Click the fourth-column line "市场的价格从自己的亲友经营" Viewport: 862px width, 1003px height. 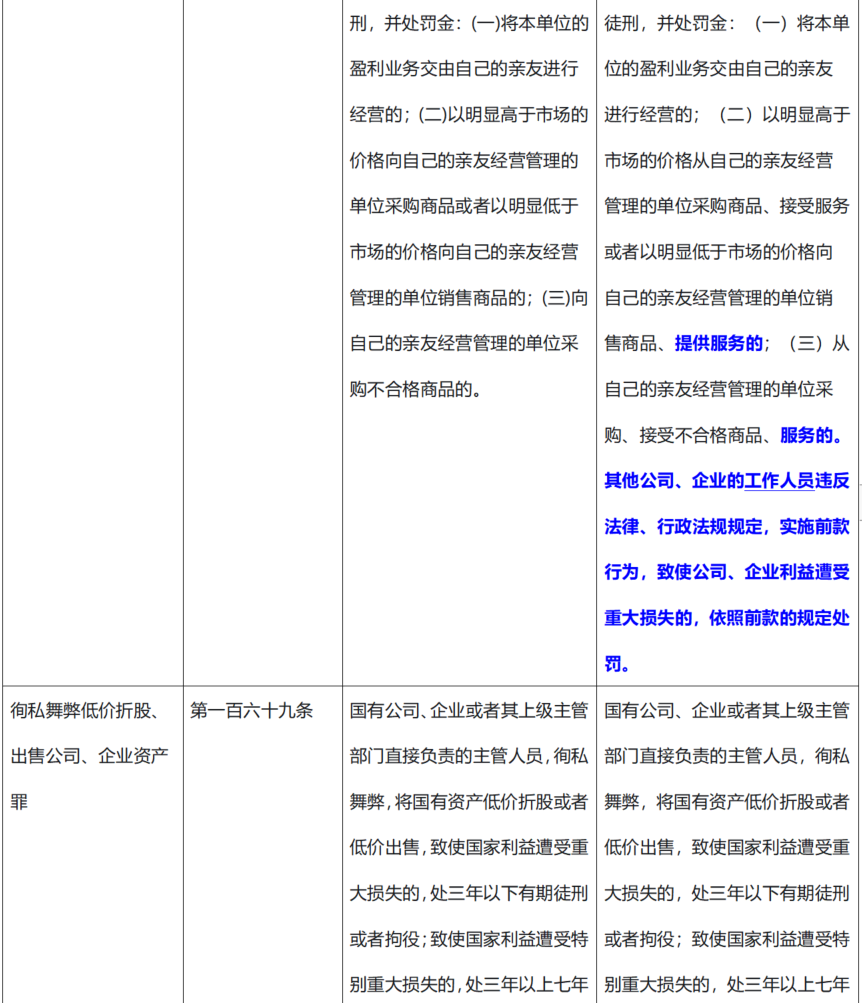(718, 161)
